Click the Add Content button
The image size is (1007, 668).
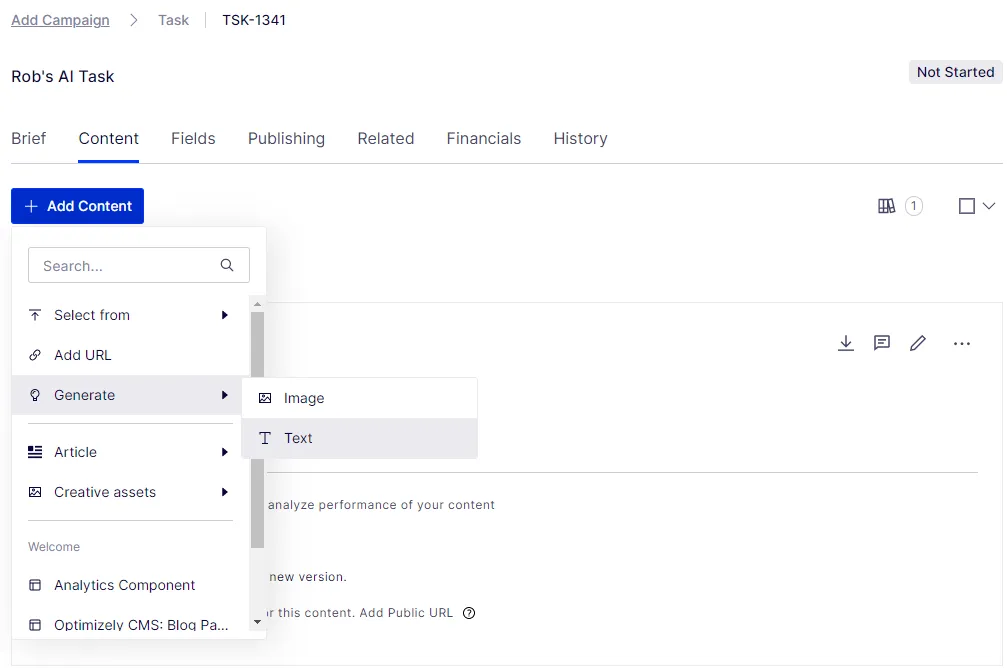pyautogui.click(x=78, y=206)
